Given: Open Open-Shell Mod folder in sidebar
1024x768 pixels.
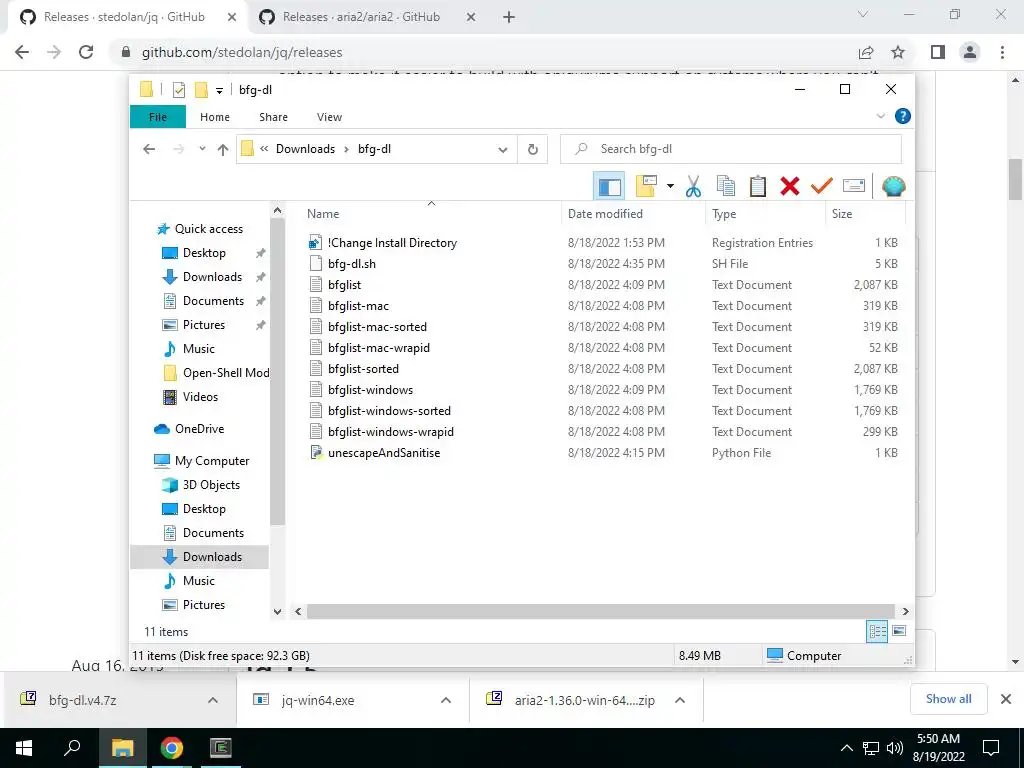Looking at the screenshot, I should coord(225,373).
